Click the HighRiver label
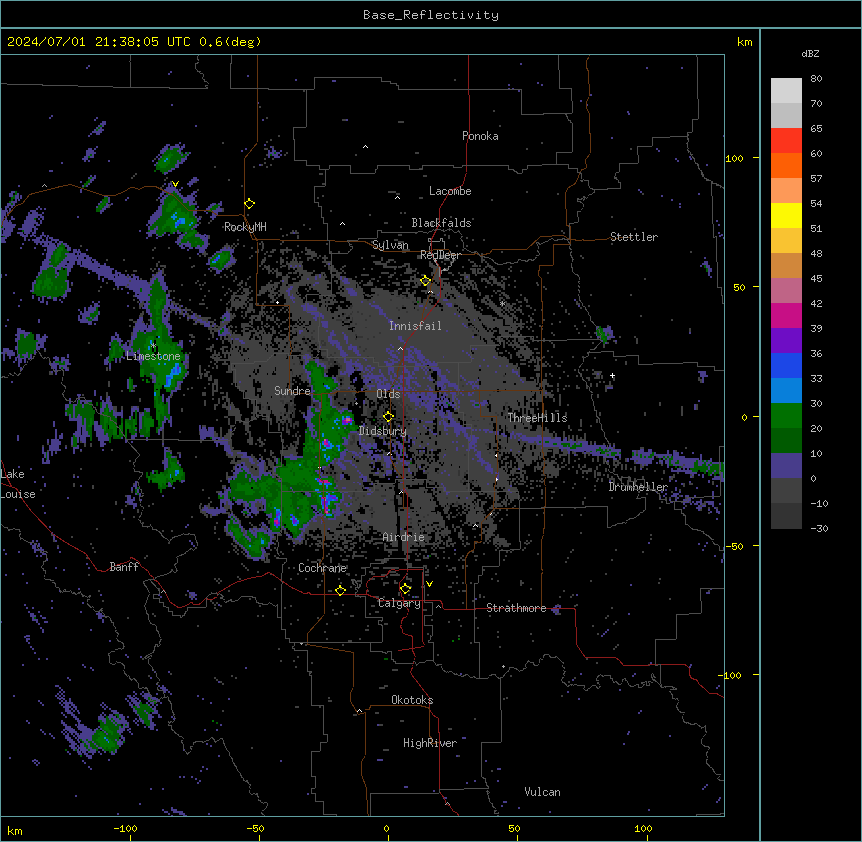This screenshot has width=862, height=842. point(430,743)
